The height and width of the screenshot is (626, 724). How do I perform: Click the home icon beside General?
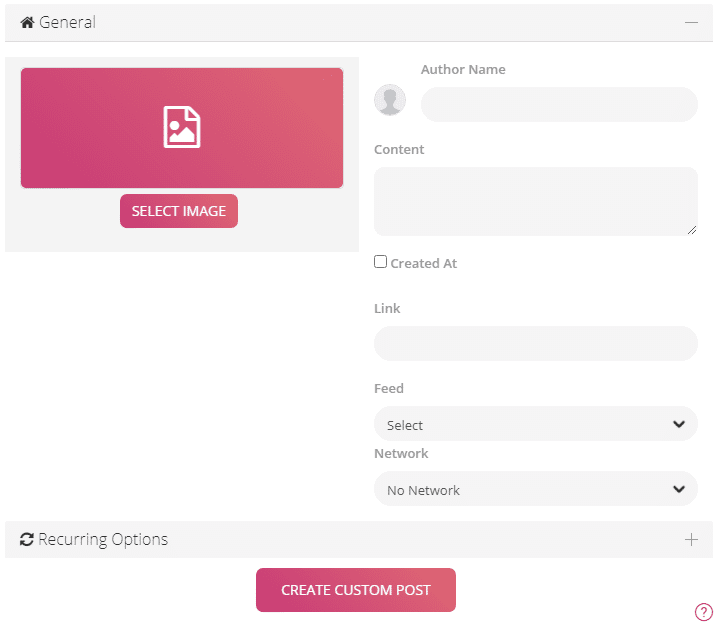(27, 22)
